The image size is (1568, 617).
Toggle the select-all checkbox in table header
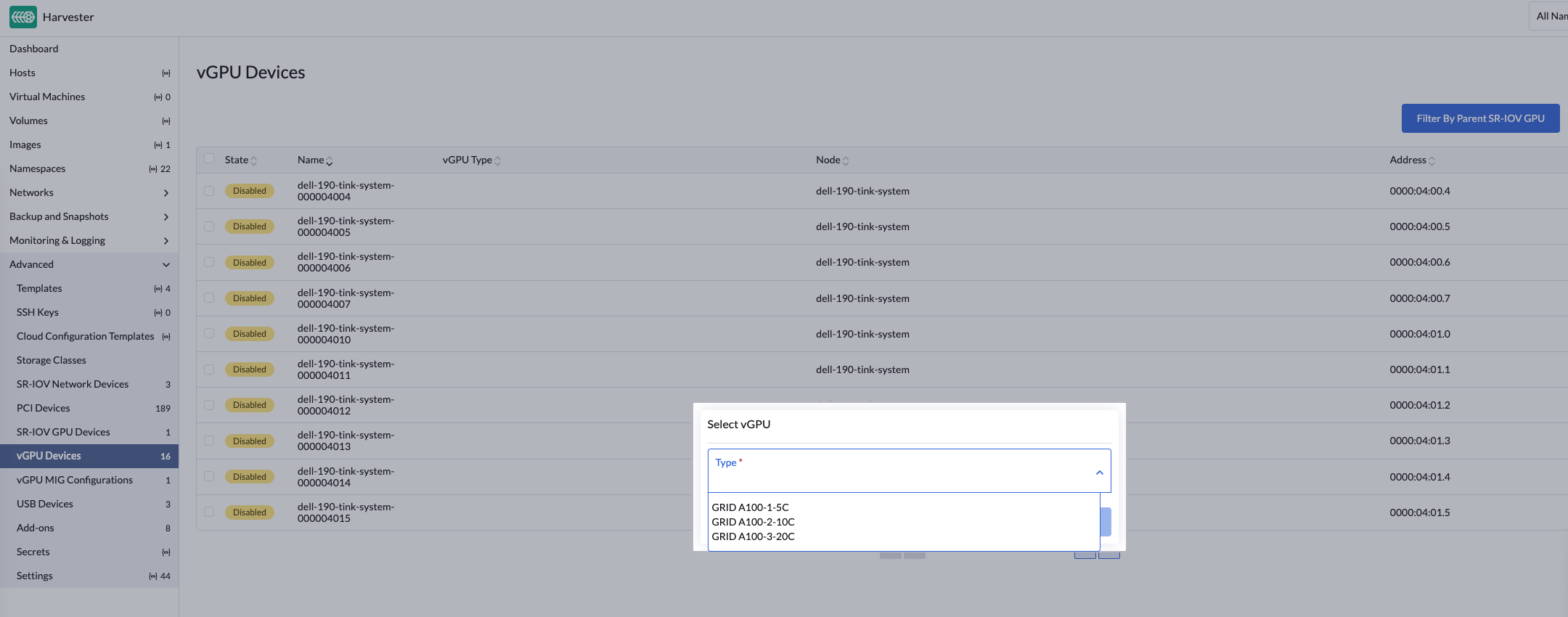(x=209, y=159)
